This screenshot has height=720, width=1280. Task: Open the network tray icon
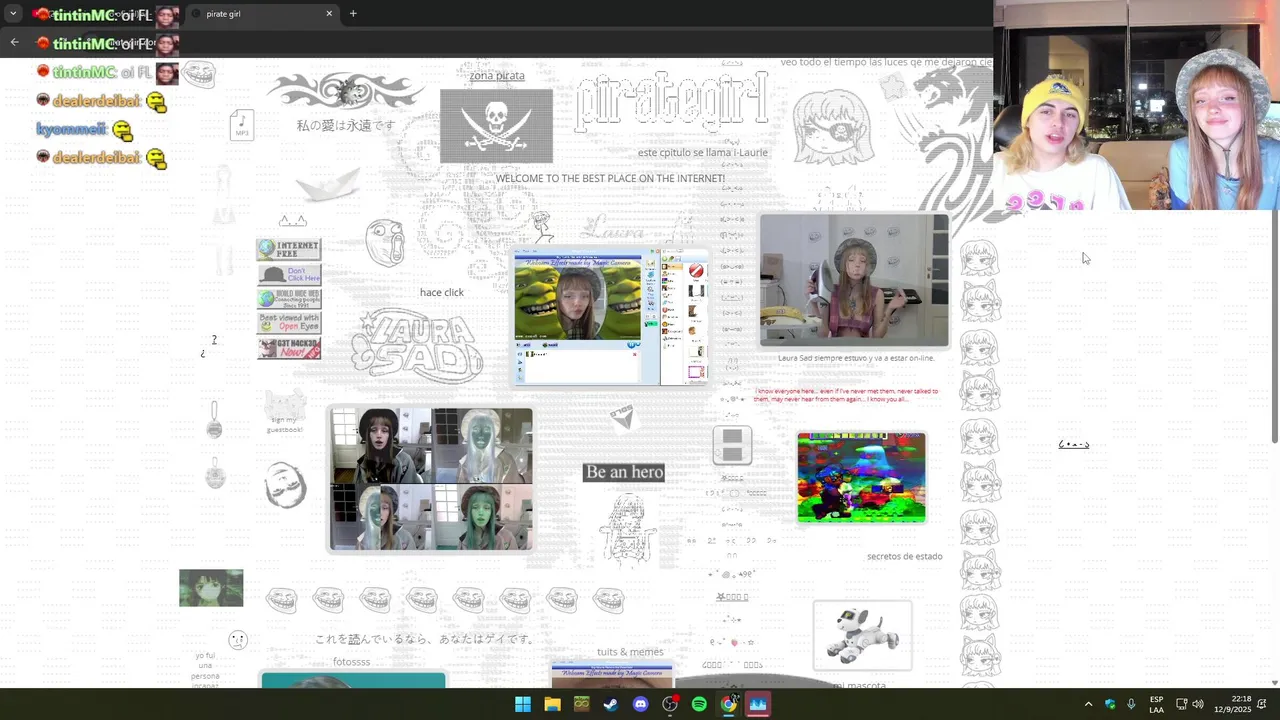point(1181,704)
